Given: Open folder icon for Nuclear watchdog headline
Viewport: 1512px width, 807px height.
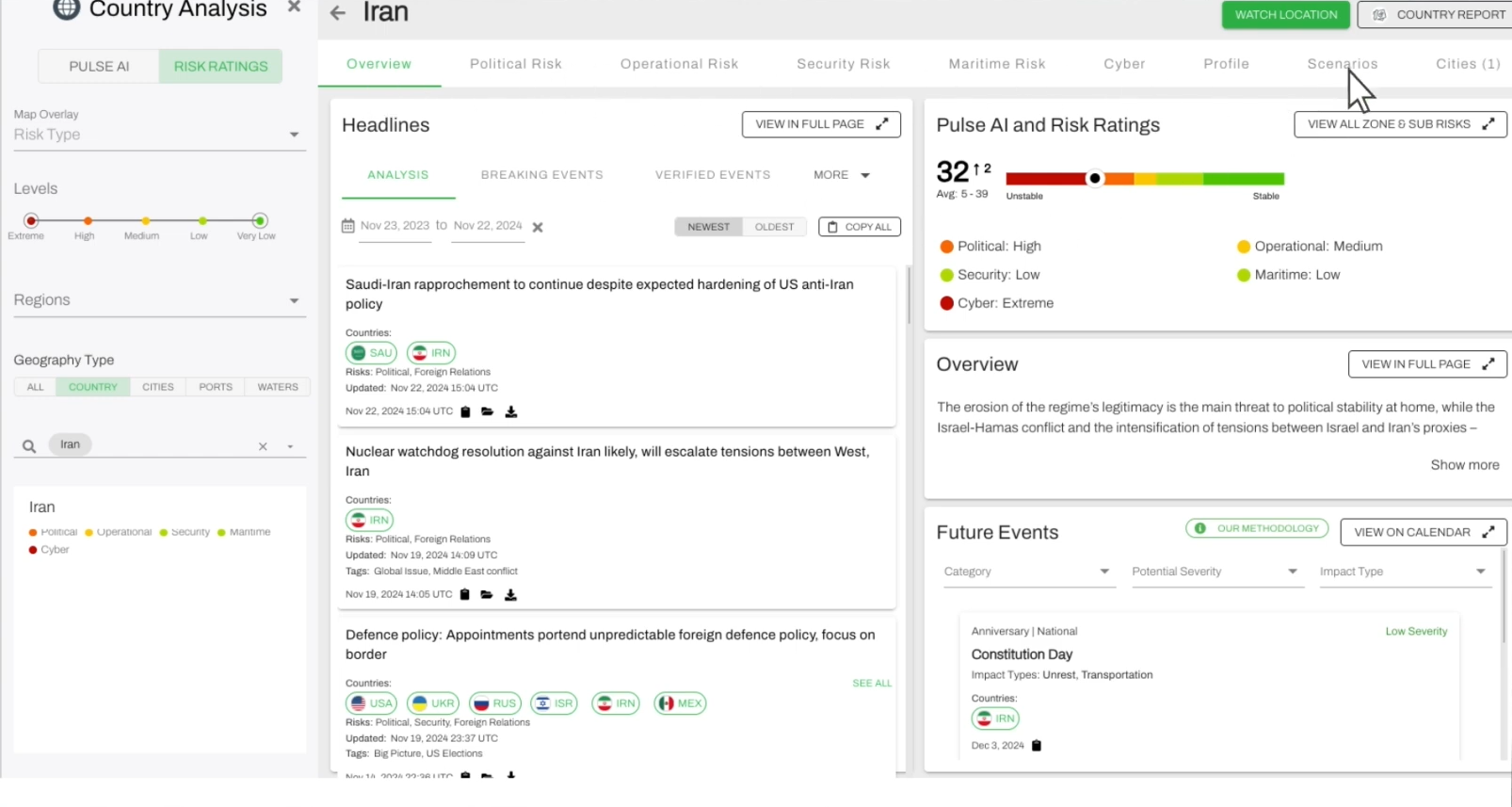Looking at the screenshot, I should [x=487, y=594].
